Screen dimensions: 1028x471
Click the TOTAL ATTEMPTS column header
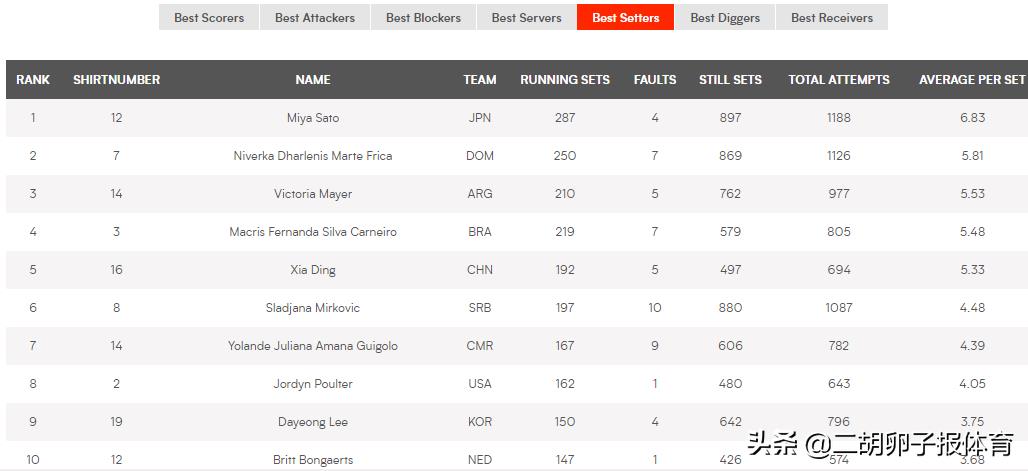point(839,79)
